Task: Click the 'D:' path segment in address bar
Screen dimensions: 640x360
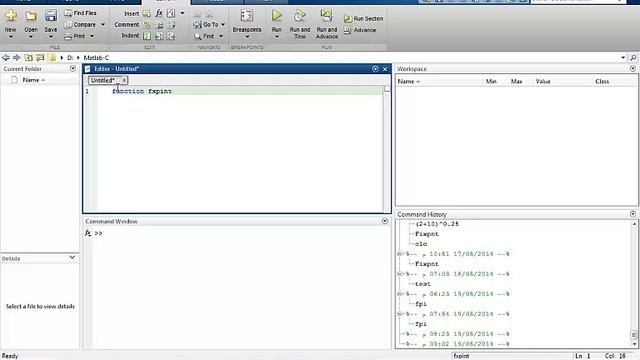Action: (x=70, y=58)
